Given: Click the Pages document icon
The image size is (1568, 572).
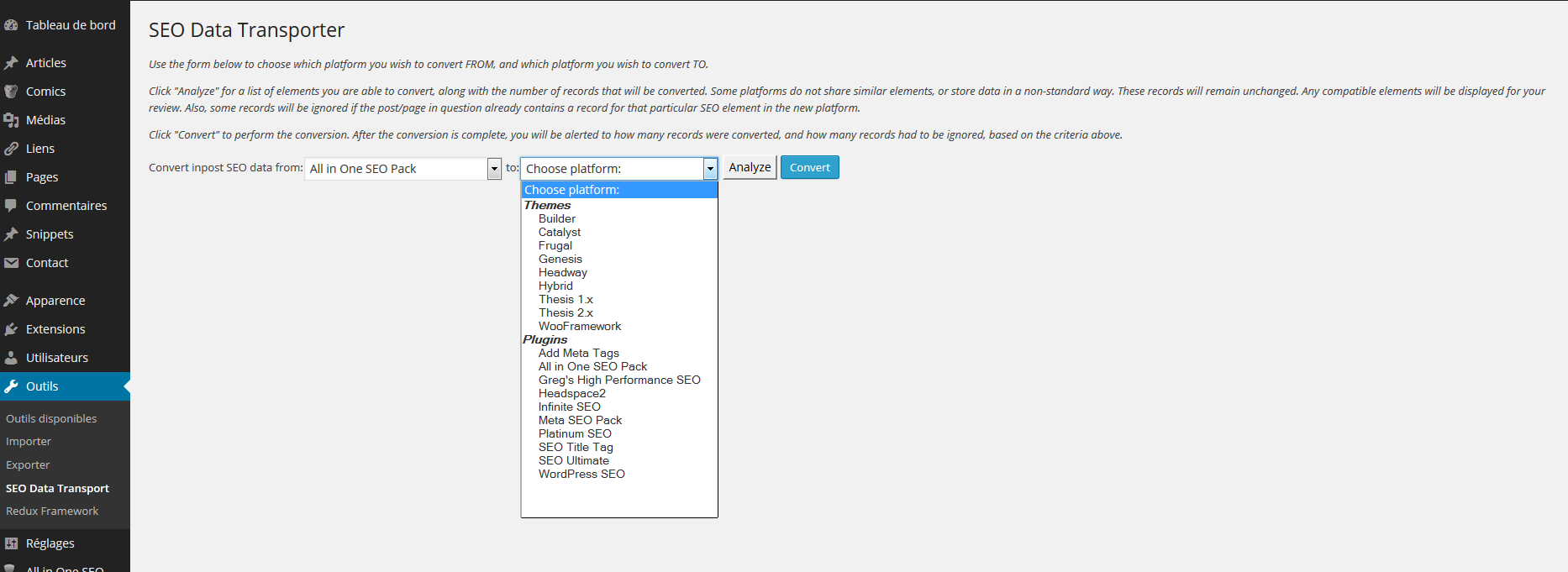Looking at the screenshot, I should pos(11,177).
